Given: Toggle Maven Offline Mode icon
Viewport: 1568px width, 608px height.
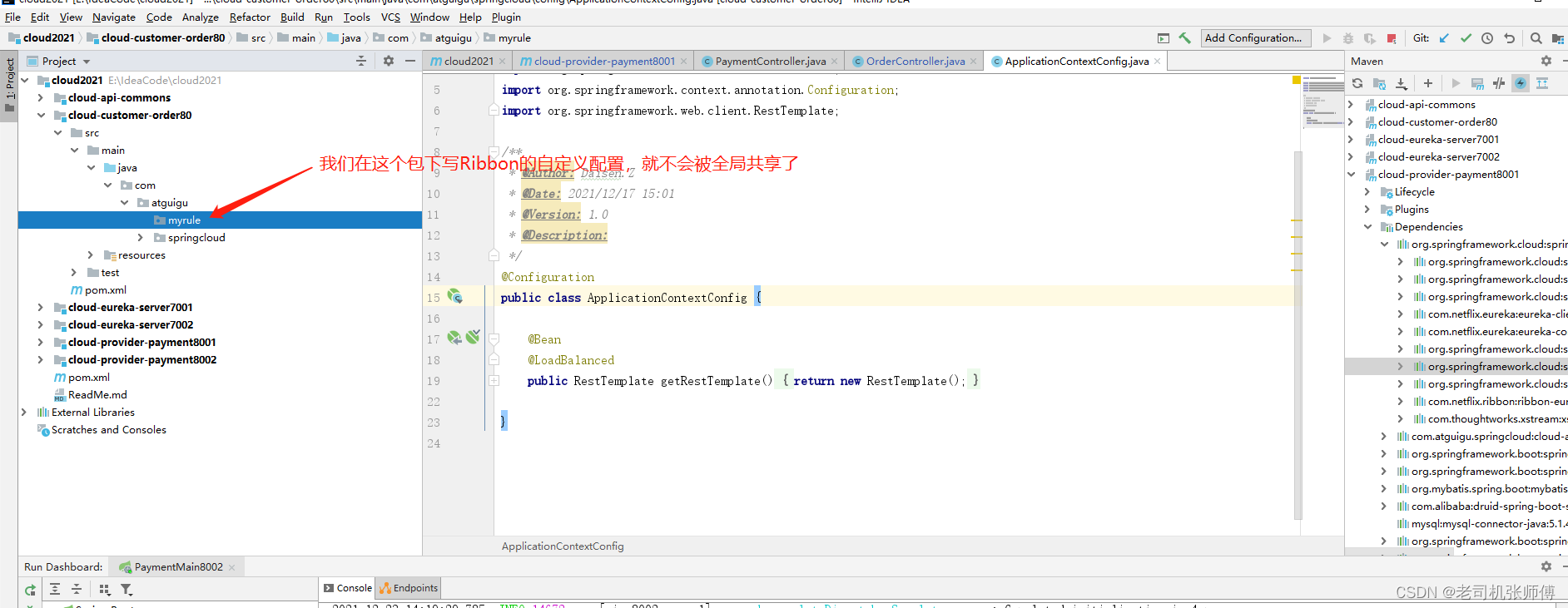Looking at the screenshot, I should [x=1499, y=83].
